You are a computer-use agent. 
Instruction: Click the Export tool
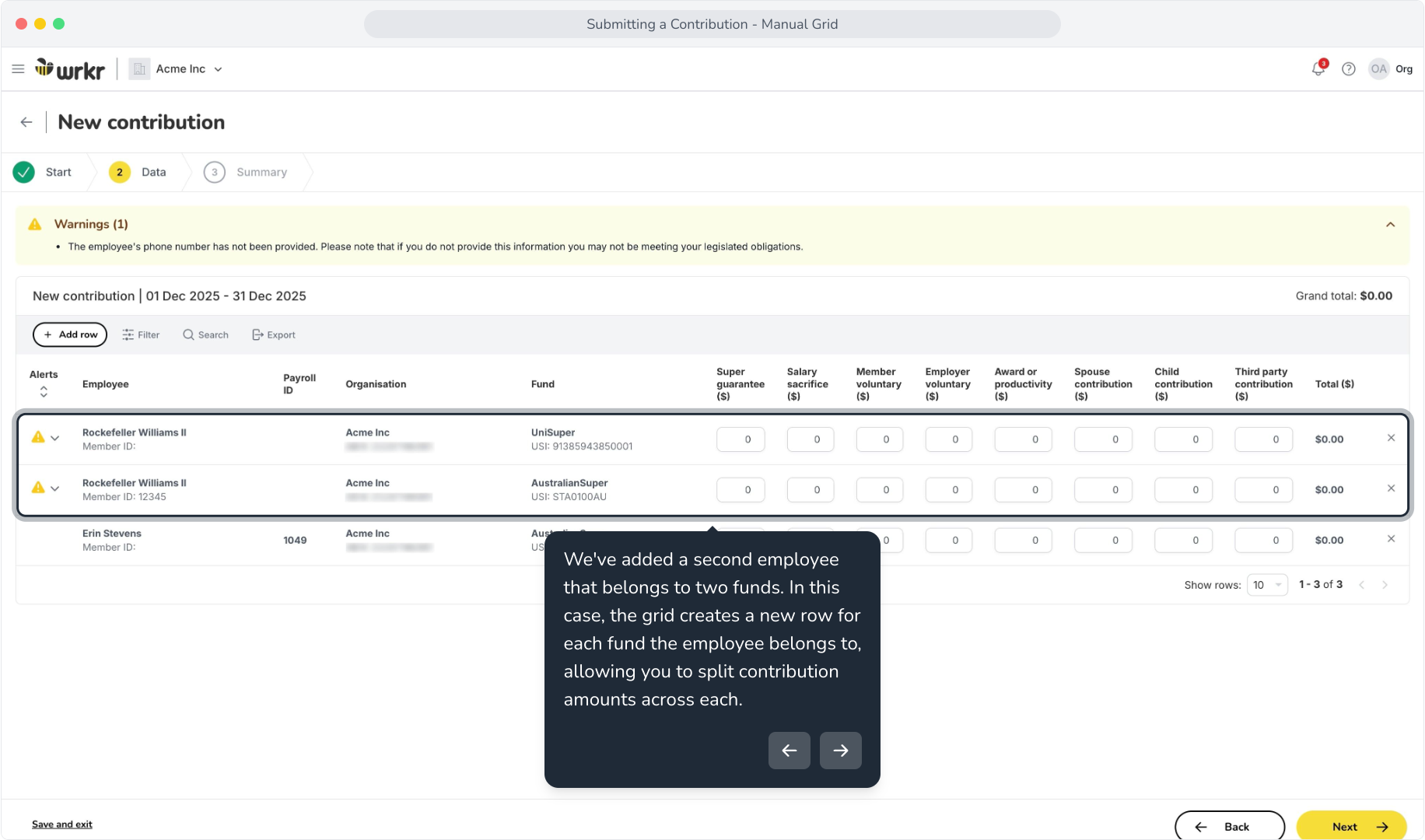pos(274,334)
